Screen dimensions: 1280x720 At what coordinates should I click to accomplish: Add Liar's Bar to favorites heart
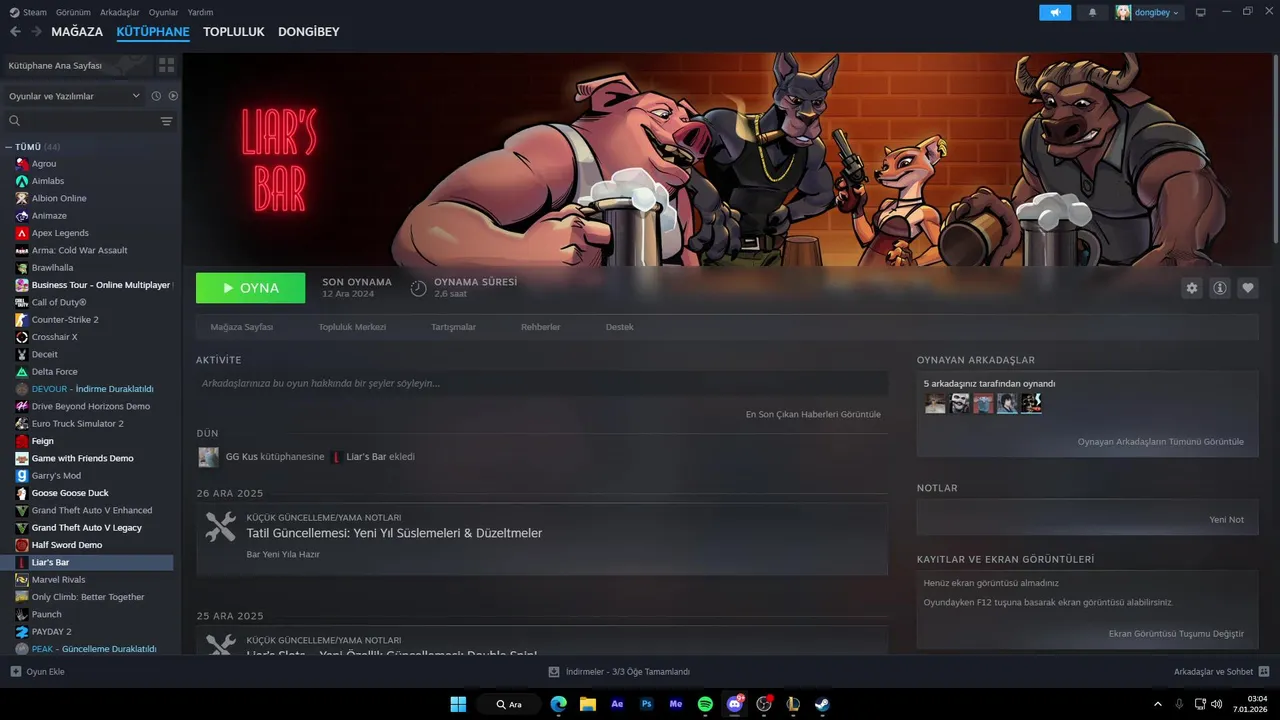click(x=1247, y=288)
